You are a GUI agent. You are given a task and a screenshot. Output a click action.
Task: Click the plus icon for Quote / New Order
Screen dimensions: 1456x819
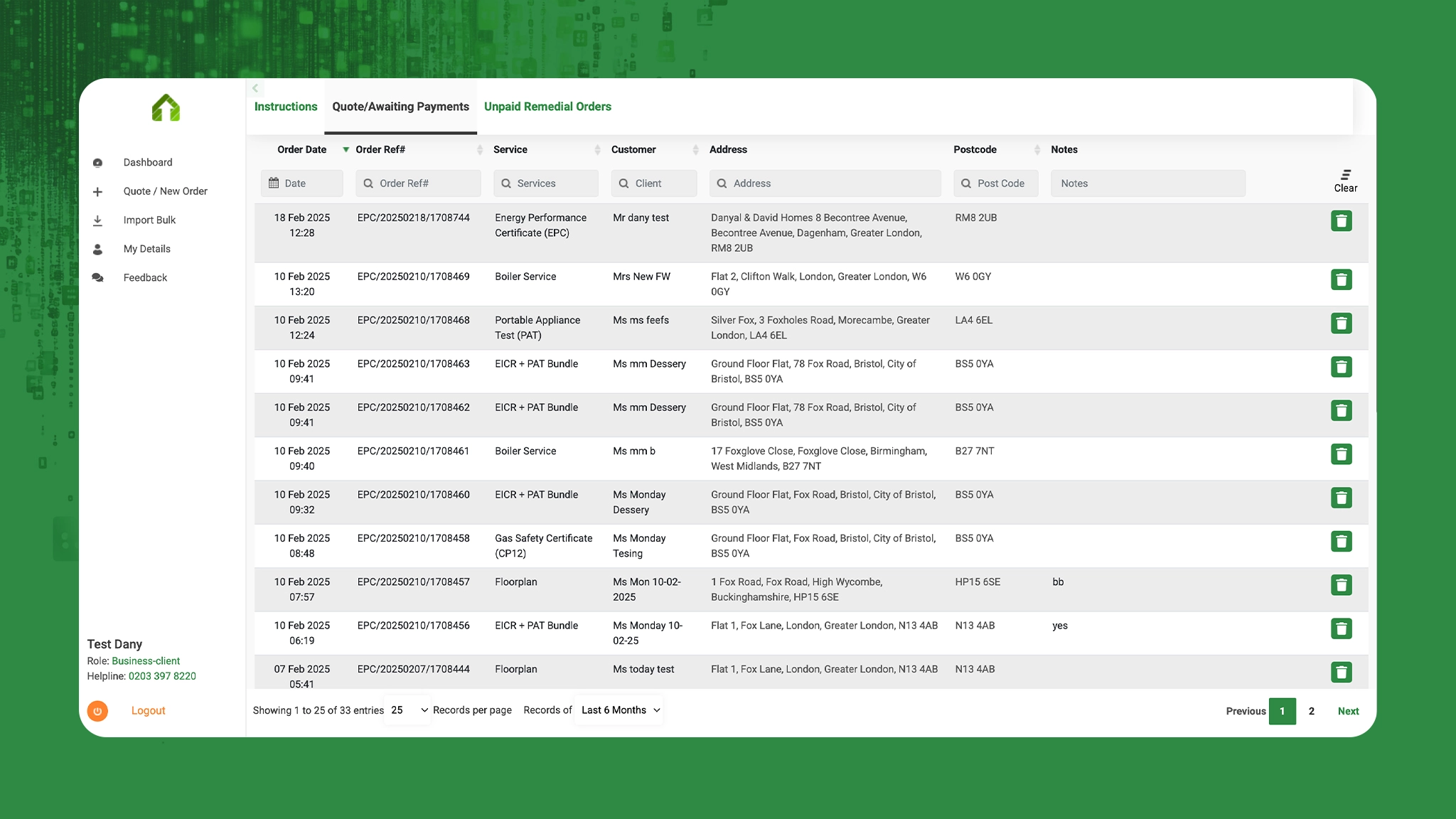click(97, 191)
